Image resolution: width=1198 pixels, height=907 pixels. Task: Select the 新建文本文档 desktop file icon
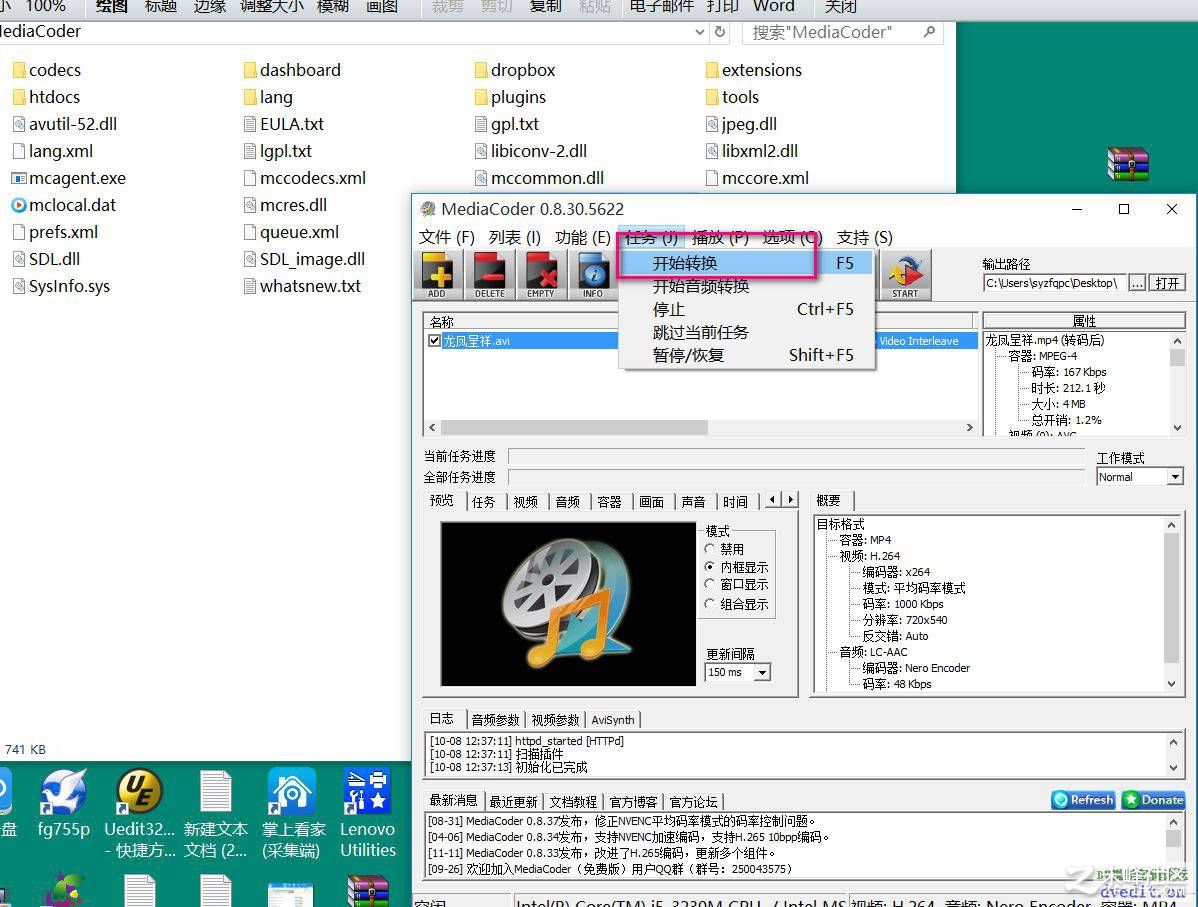tap(215, 812)
